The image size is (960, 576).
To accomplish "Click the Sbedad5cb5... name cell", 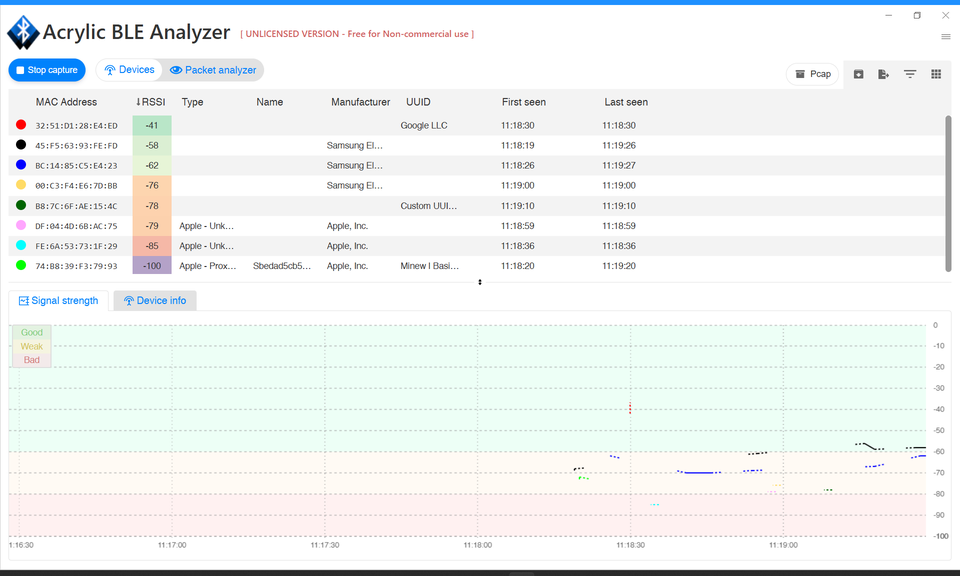I will [x=282, y=266].
